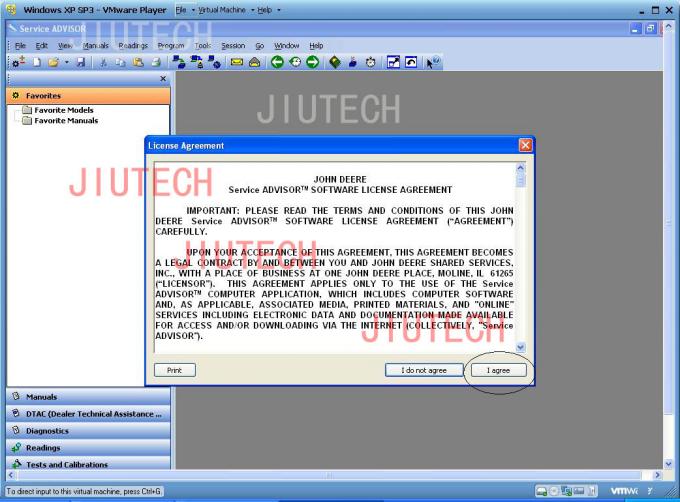Open the Help menu in Service ADVISOR
Image resolution: width=680 pixels, height=502 pixels.
pyautogui.click(x=316, y=46)
